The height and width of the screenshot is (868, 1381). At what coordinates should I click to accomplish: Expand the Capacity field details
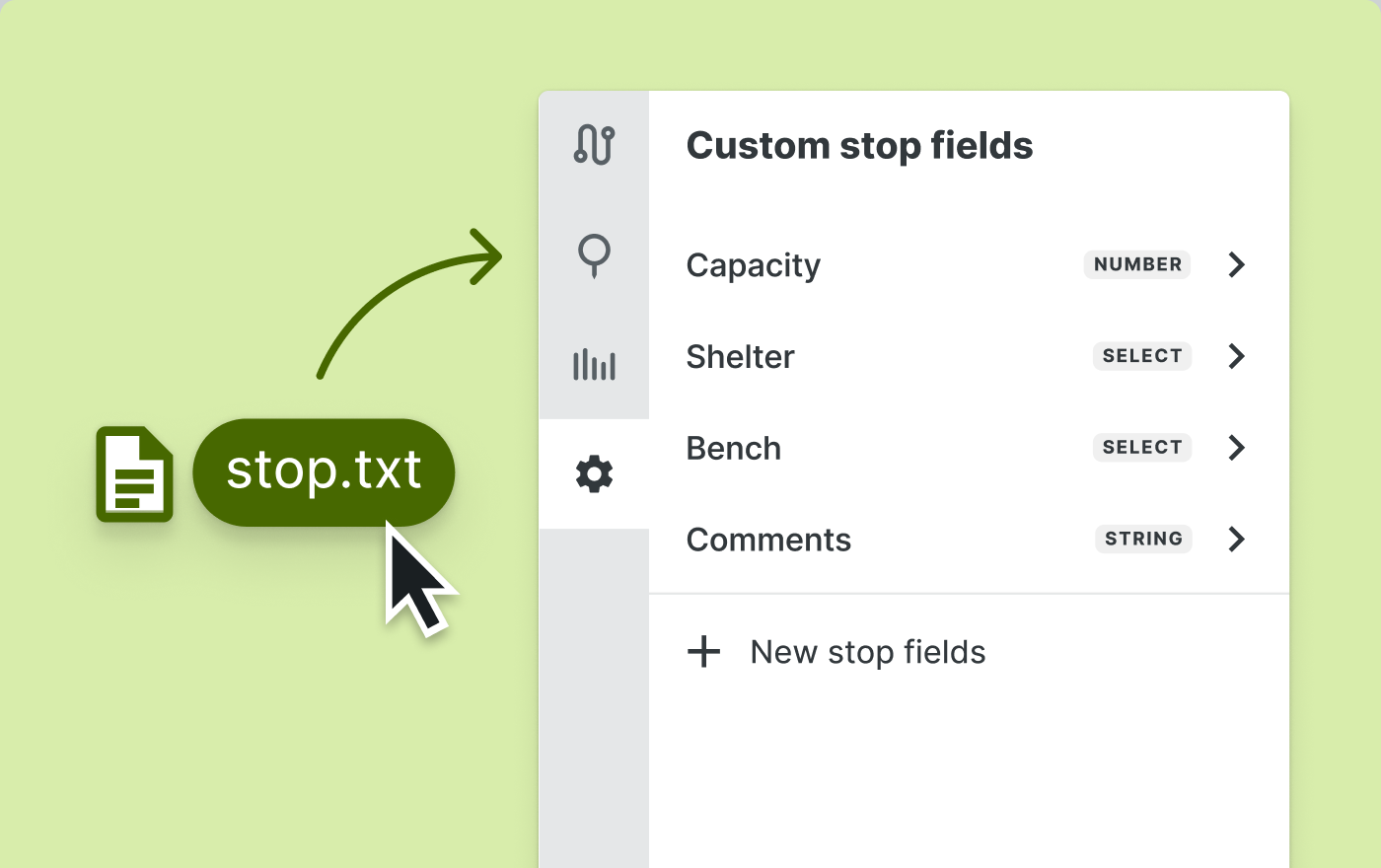(x=1236, y=264)
